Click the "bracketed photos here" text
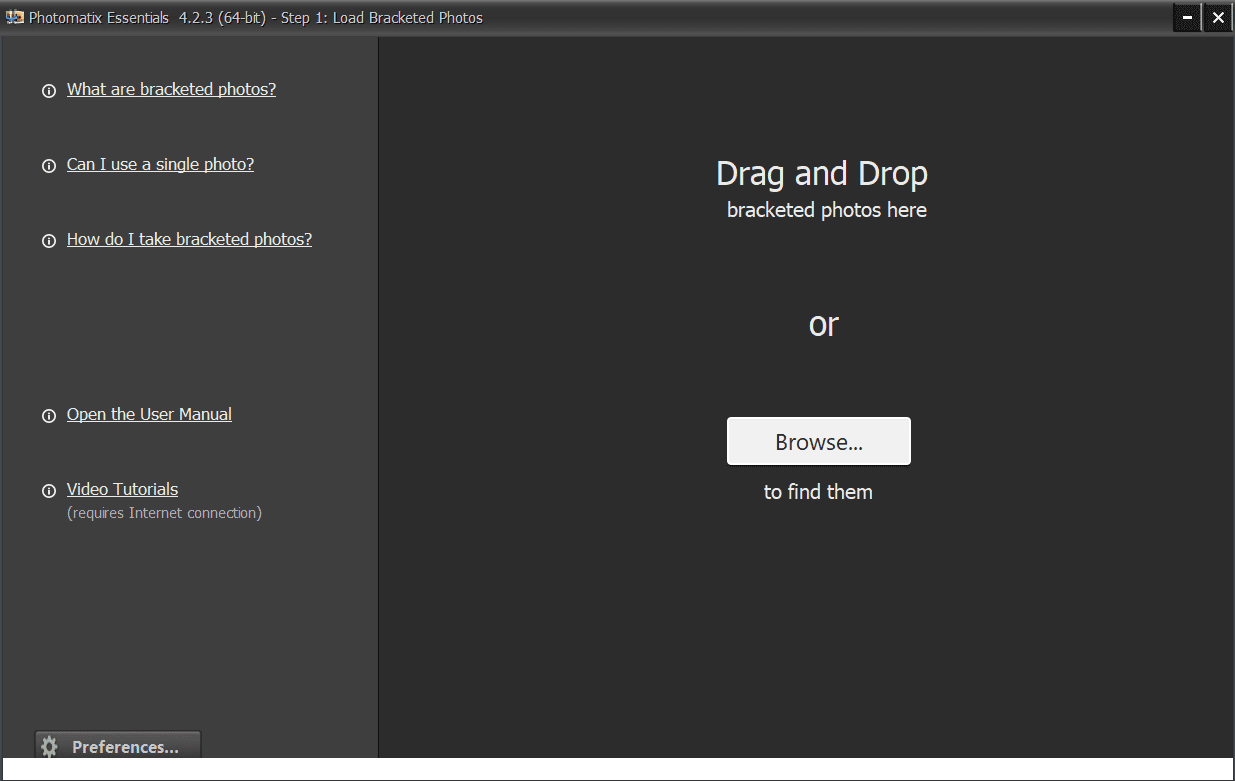This screenshot has width=1235, height=781. click(827, 210)
